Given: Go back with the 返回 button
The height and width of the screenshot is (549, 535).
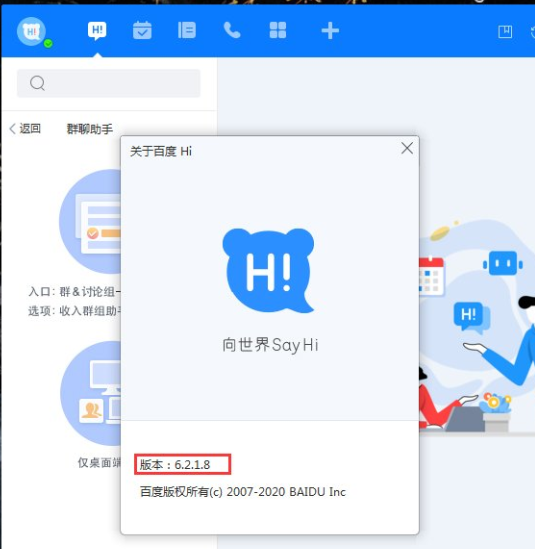Looking at the screenshot, I should (x=25, y=128).
